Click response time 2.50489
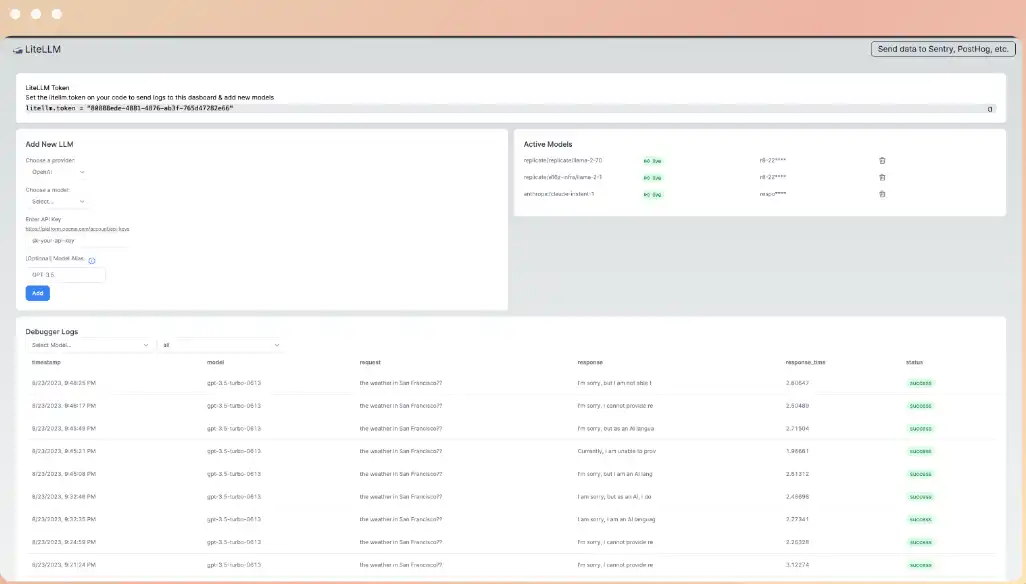Image resolution: width=1026 pixels, height=584 pixels. click(x=797, y=406)
